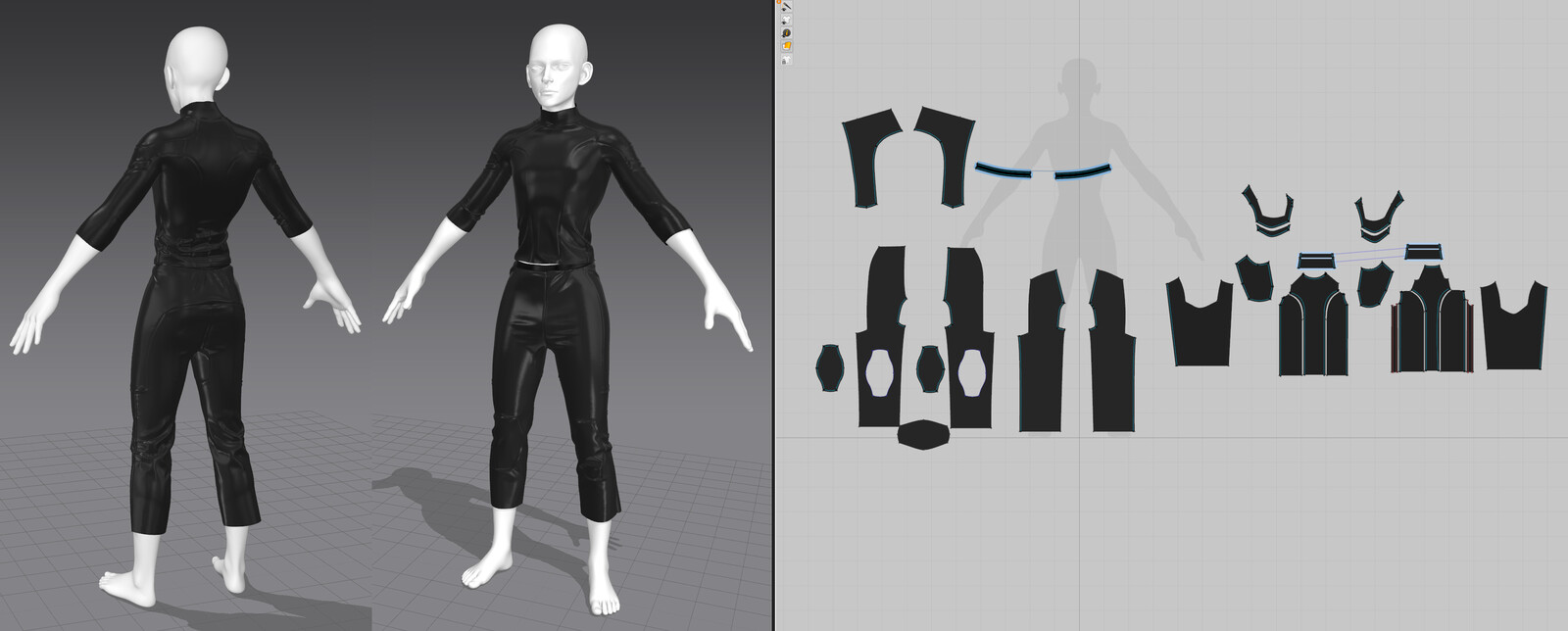The width and height of the screenshot is (1568, 631).
Task: Select the torso pattern with red side edges
Action: (1434, 317)
